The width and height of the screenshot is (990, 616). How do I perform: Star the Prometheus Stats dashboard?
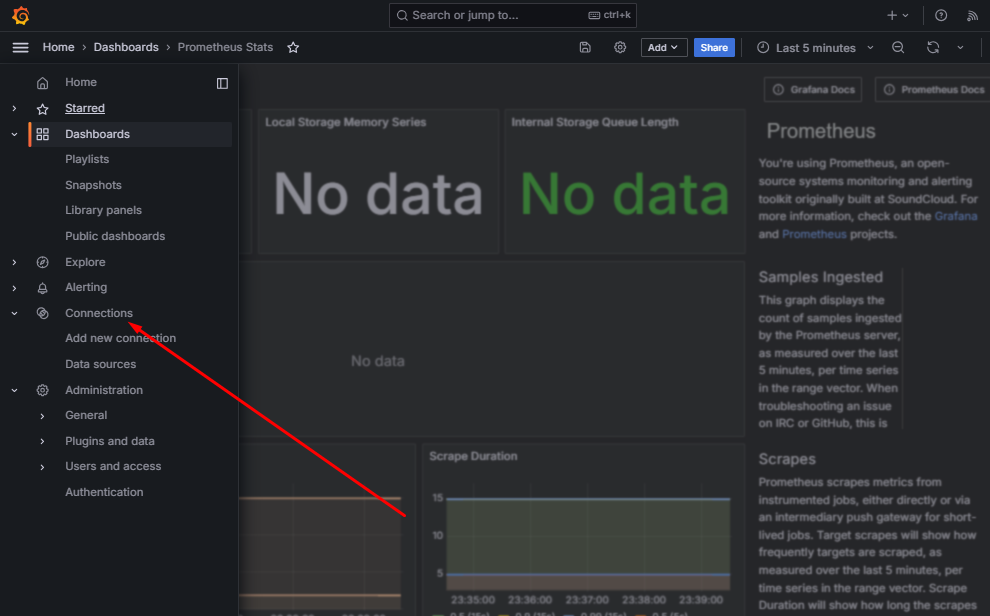293,47
